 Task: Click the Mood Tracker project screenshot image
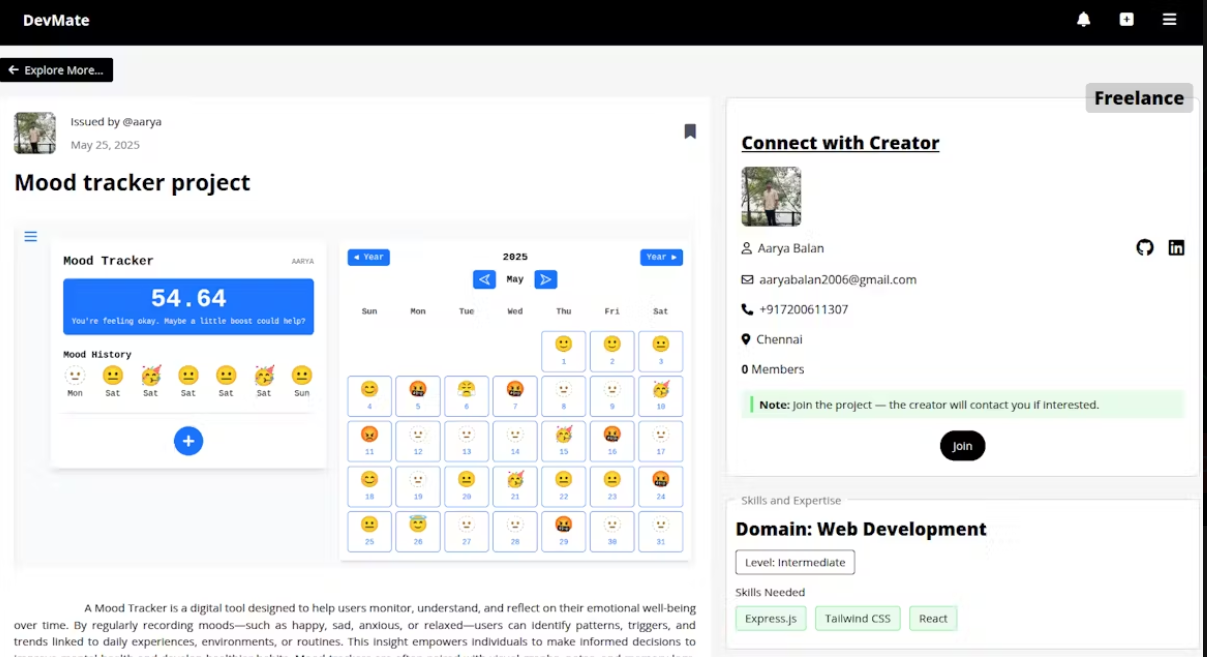354,393
